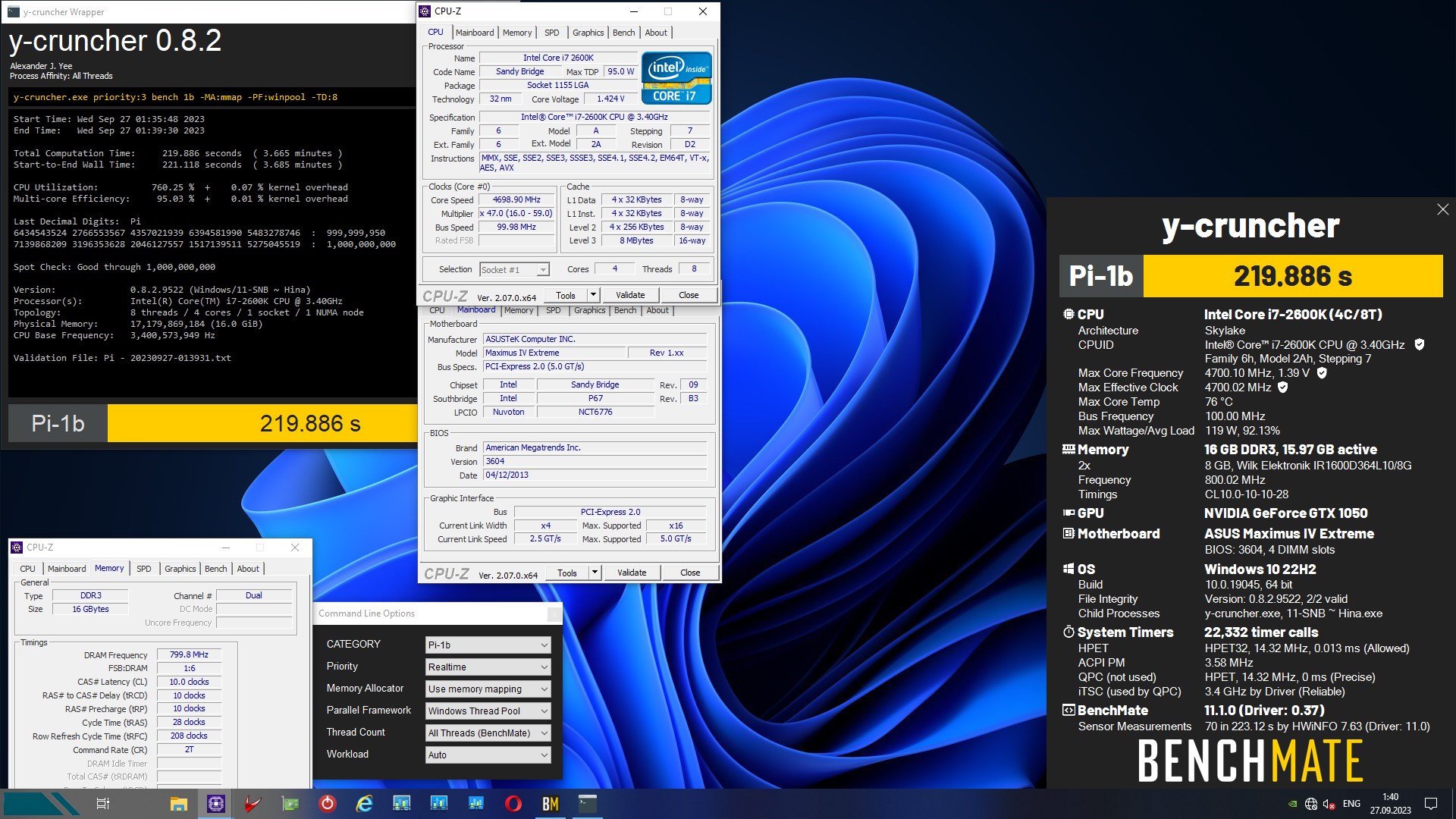Open the console window taskbar icon
1456x819 pixels.
tap(588, 803)
